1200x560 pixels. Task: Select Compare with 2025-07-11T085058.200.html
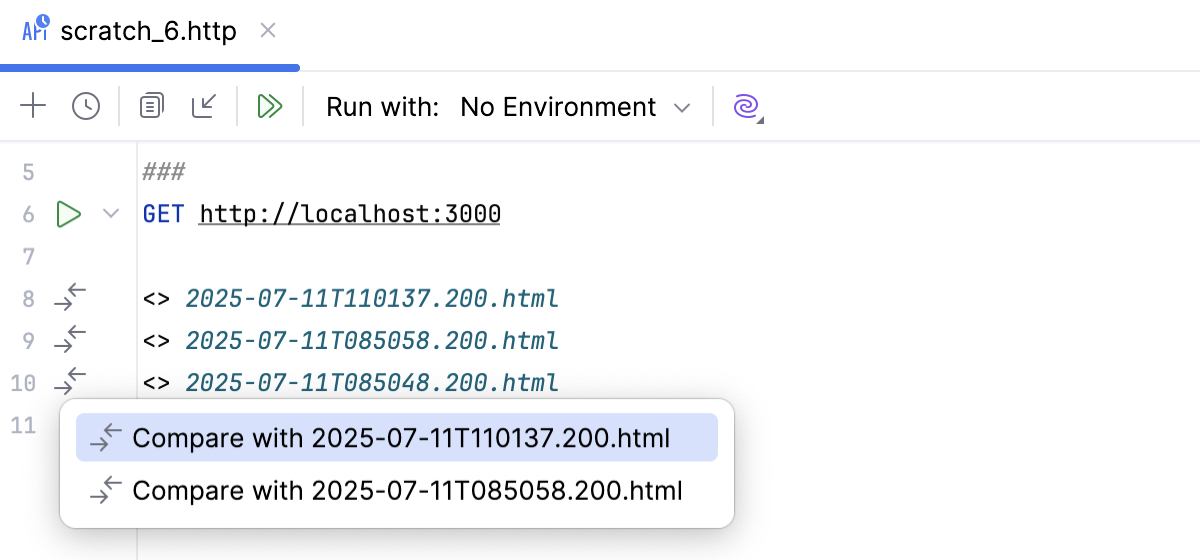click(406, 490)
